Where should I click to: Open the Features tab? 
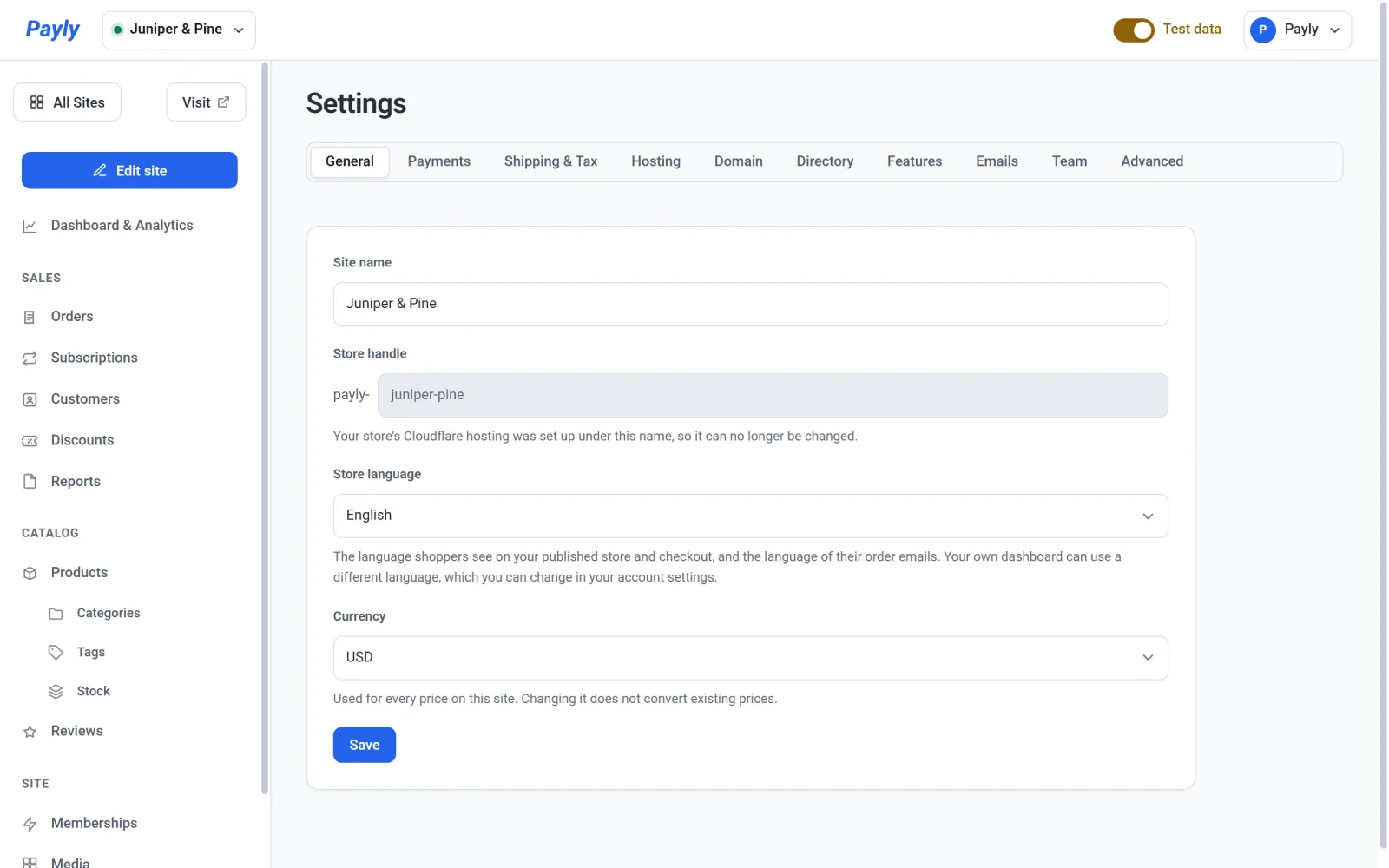pyautogui.click(x=914, y=161)
